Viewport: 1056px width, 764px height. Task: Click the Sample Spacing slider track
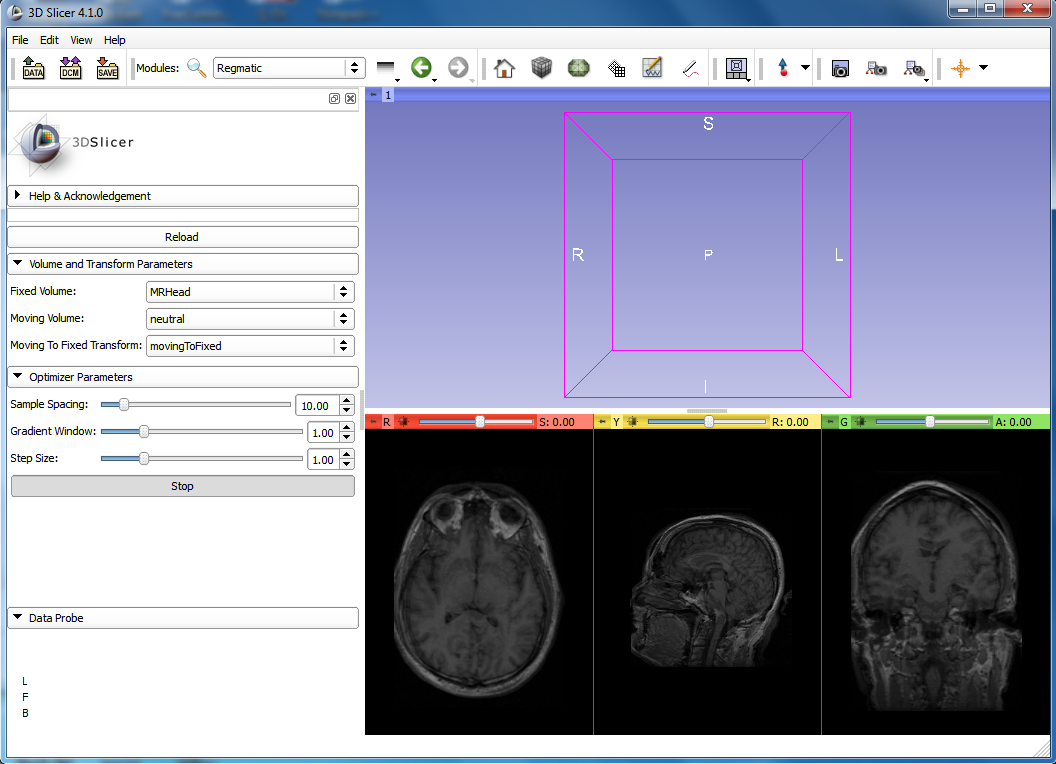coord(200,405)
